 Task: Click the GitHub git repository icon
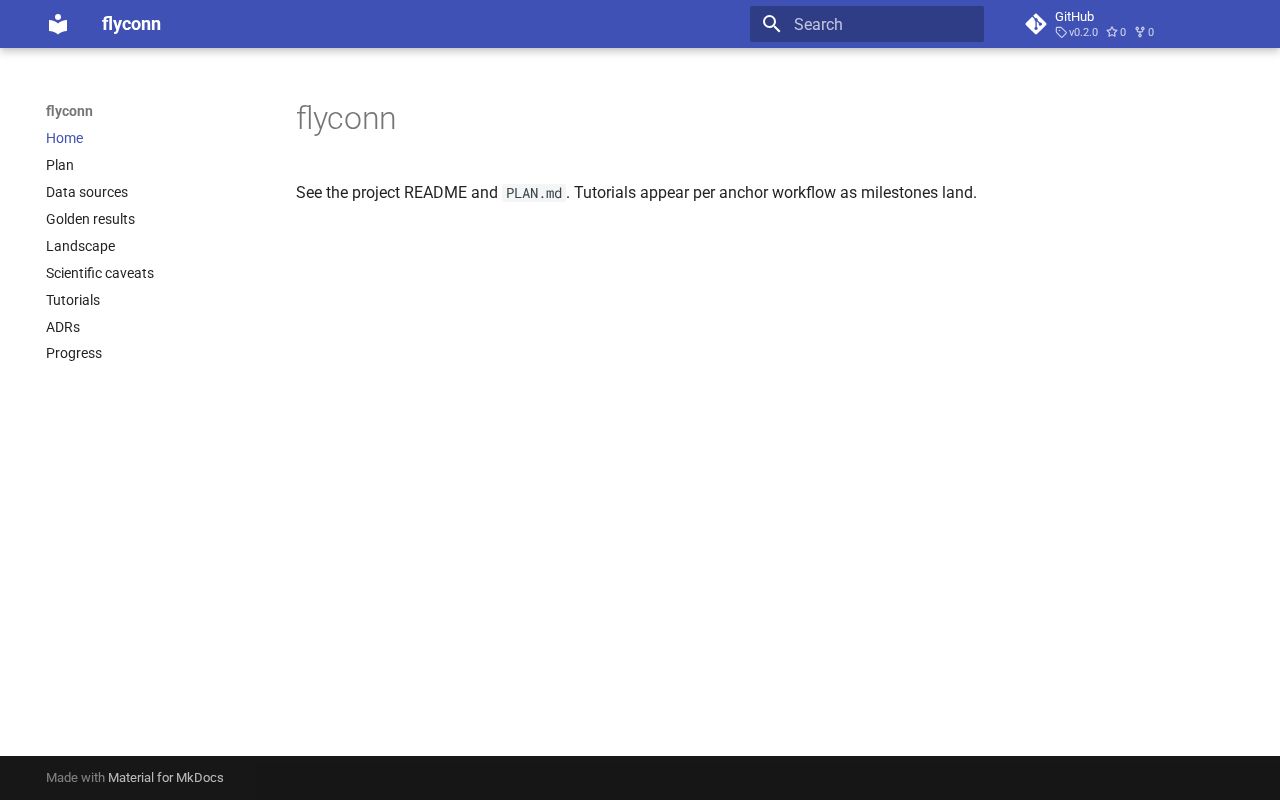pos(1036,24)
